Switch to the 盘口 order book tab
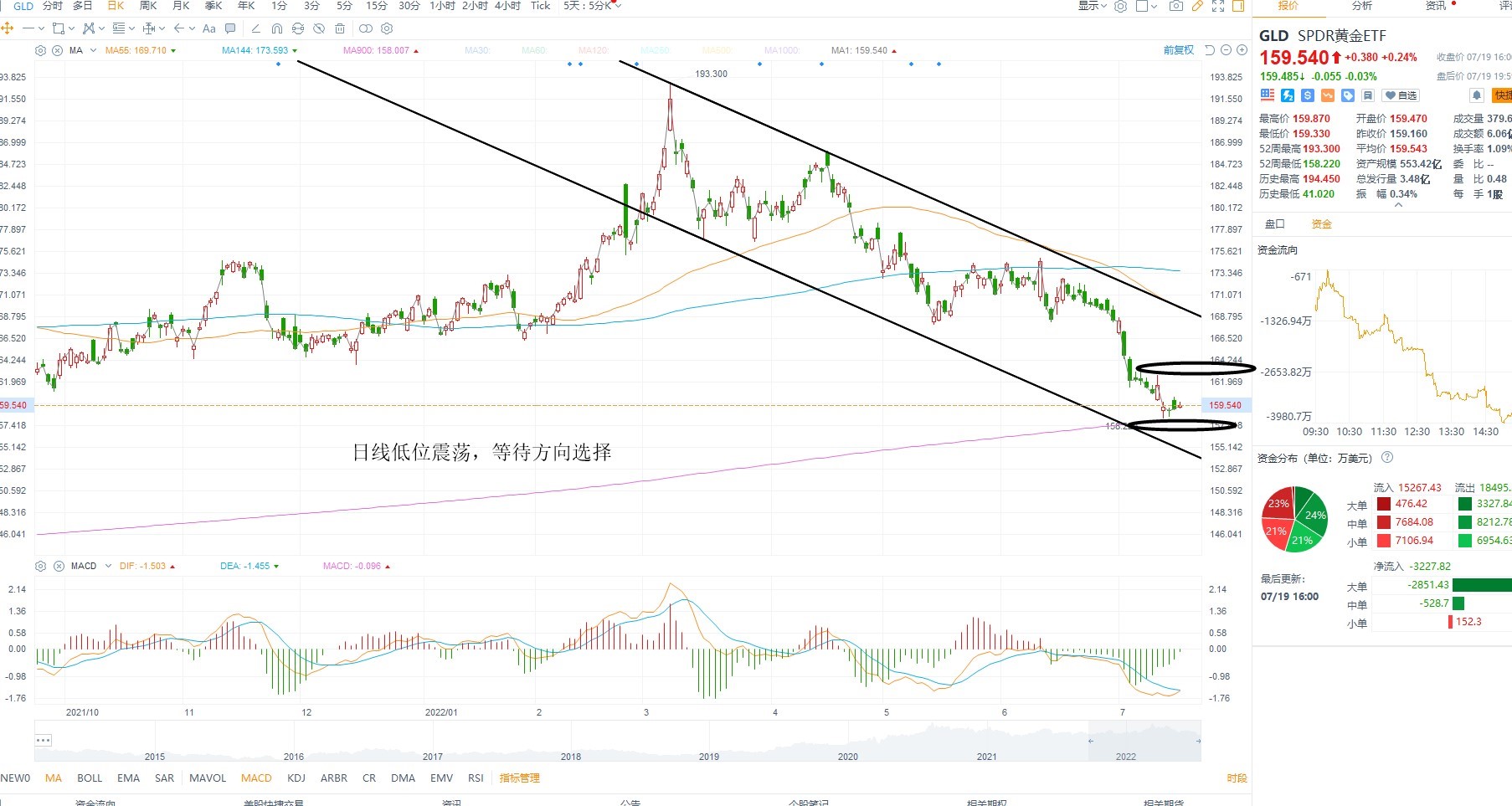 (1274, 224)
